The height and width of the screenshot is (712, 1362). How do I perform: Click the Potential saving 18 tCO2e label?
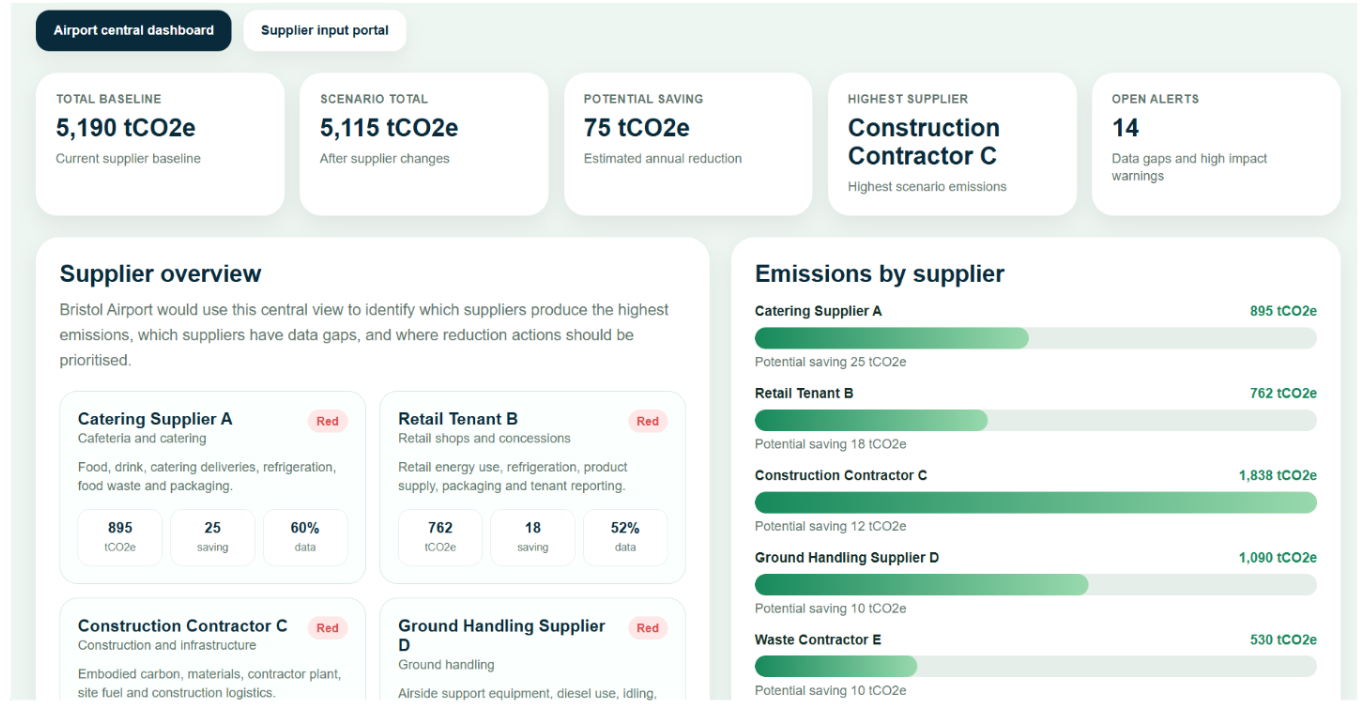830,444
